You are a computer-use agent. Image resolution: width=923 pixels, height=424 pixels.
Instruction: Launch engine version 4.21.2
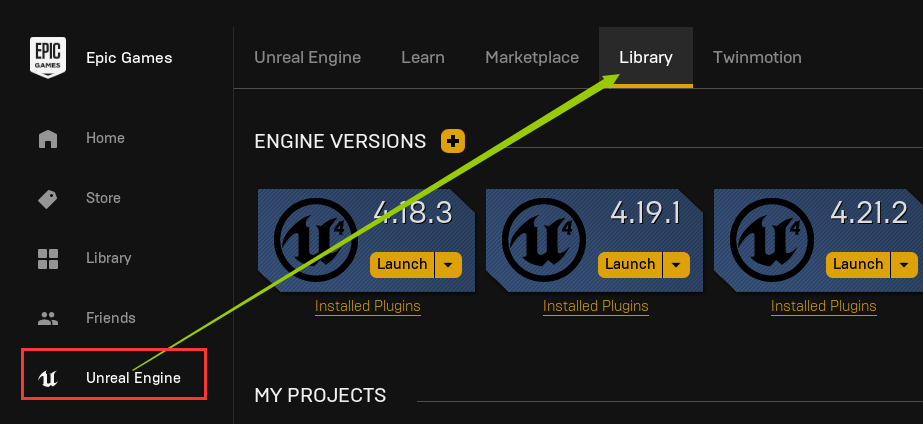tap(858, 264)
